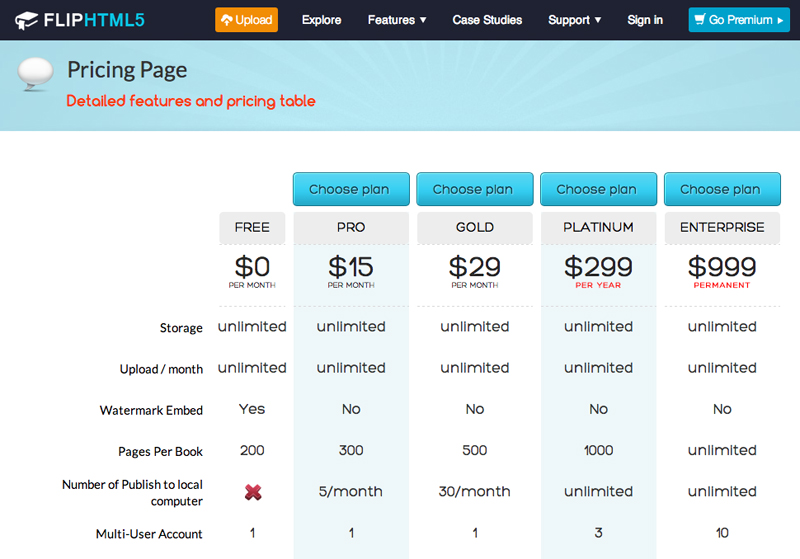Click the $299 per year Platinum price

point(598,270)
